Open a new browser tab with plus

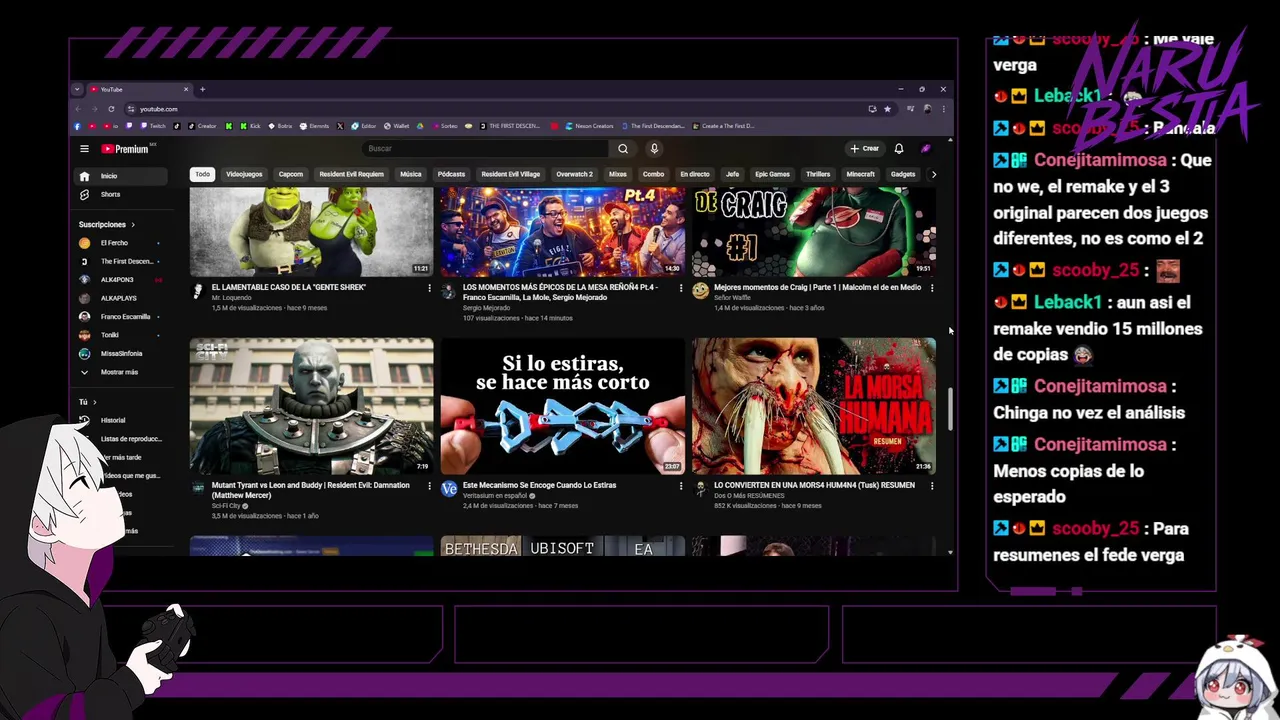[x=202, y=89]
